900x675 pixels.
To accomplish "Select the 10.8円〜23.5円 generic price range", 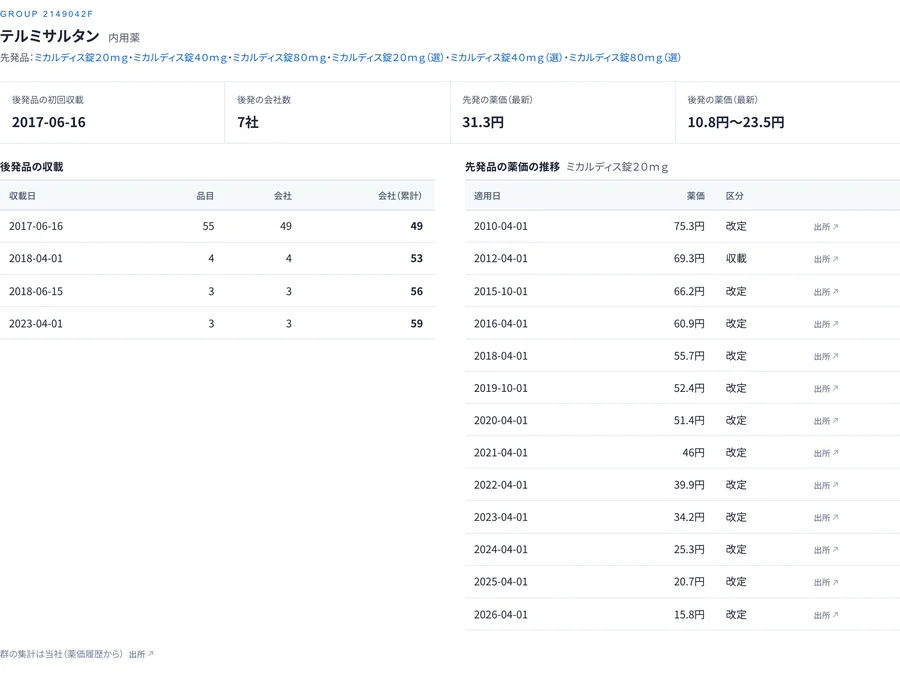I will 736,122.
